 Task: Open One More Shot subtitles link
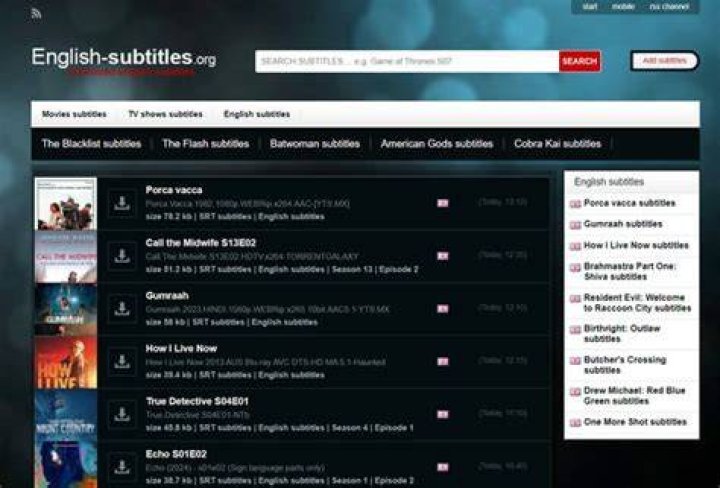coord(635,422)
